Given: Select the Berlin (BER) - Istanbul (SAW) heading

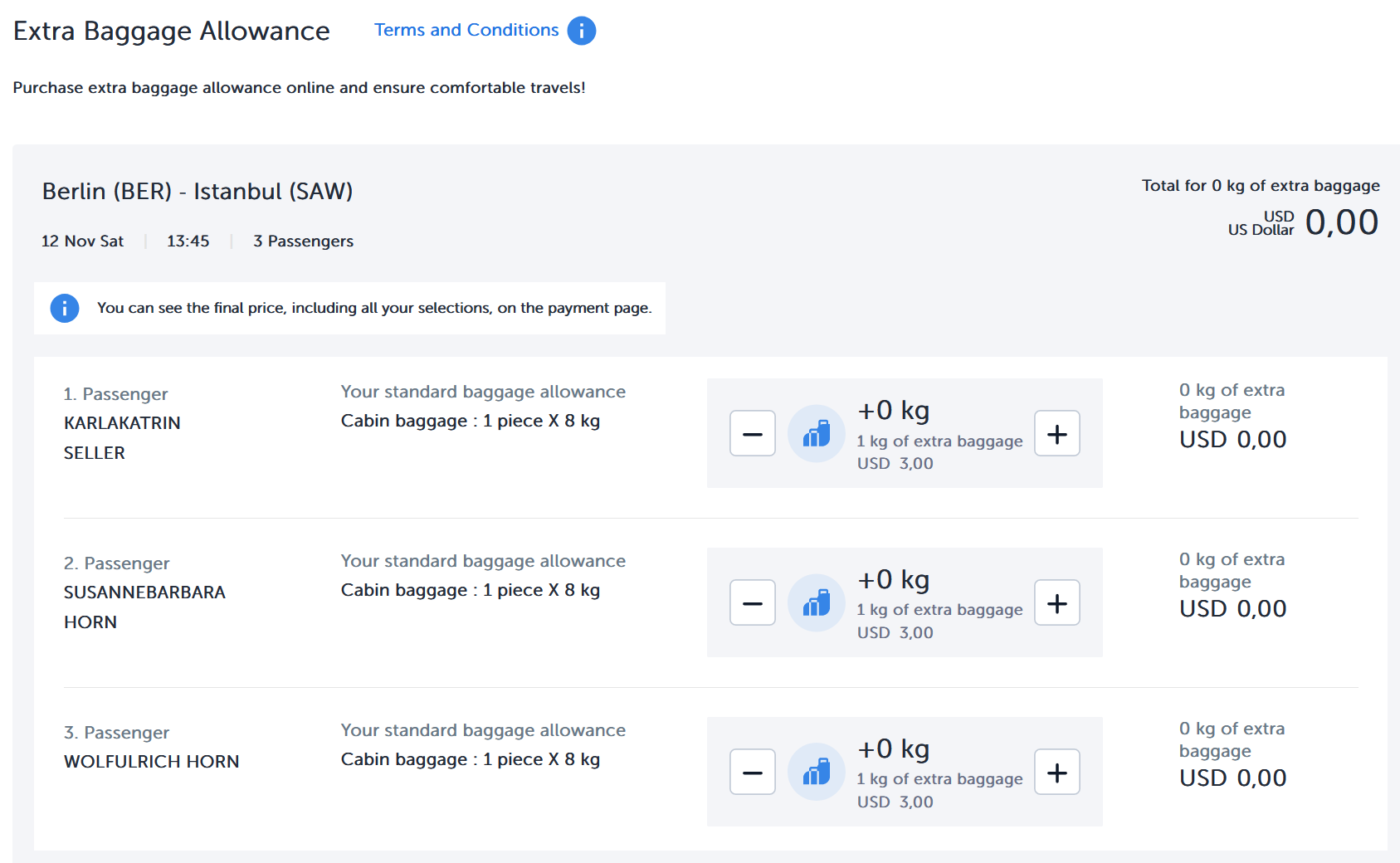Looking at the screenshot, I should 198,192.
